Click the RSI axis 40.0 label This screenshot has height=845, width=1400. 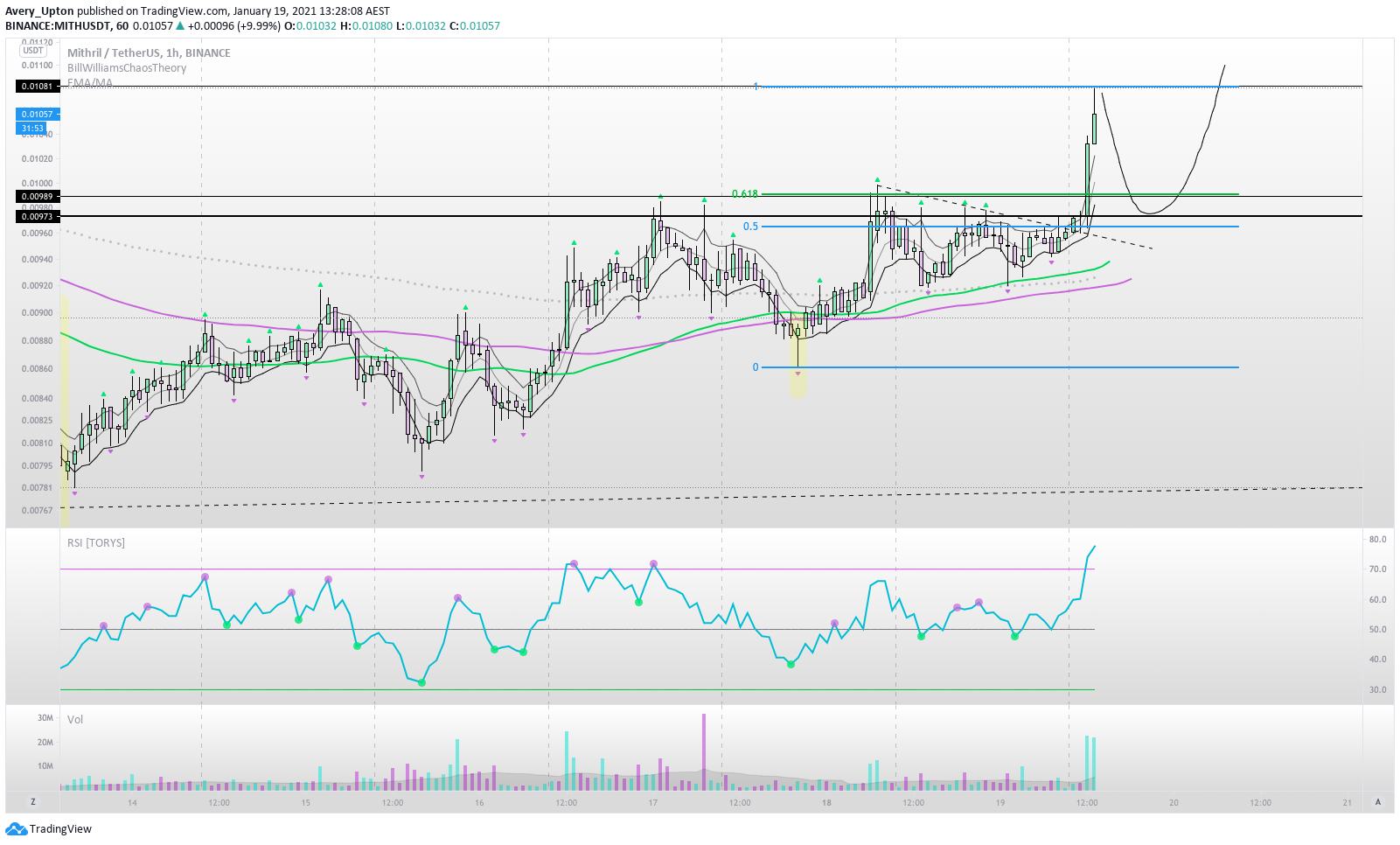1377,659
